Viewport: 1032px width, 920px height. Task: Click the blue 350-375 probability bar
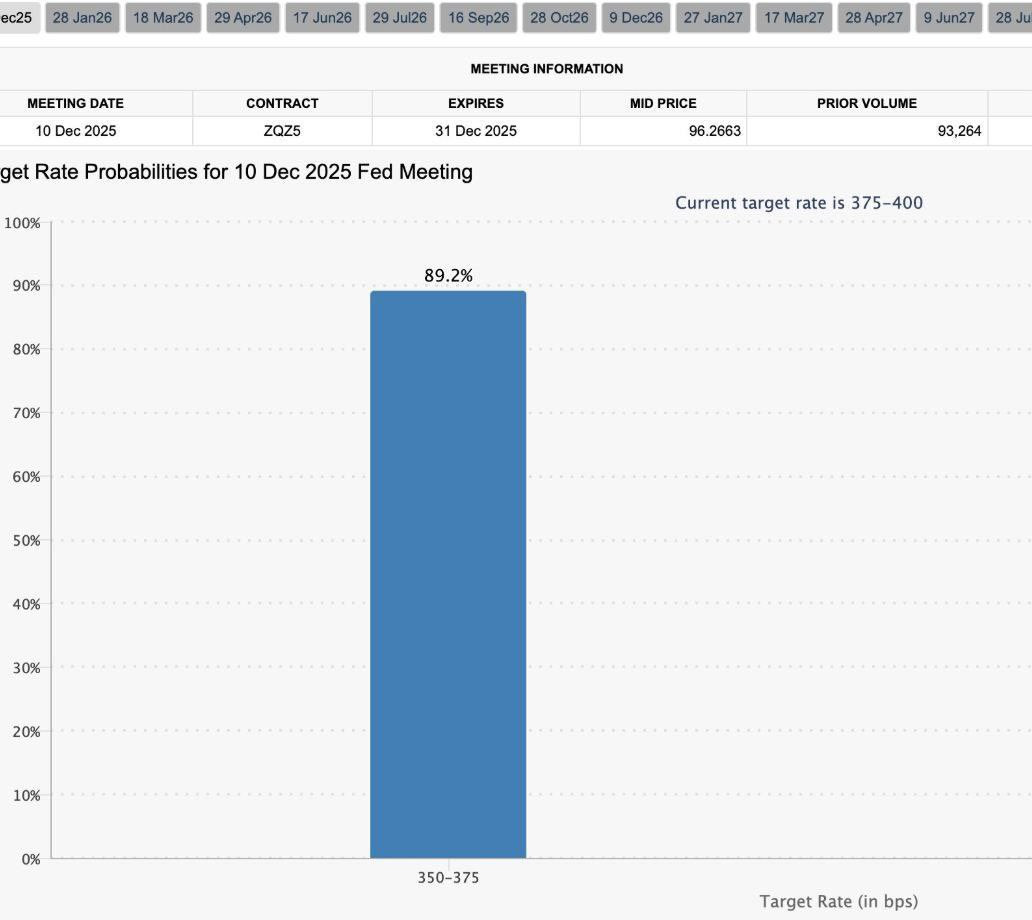point(448,574)
